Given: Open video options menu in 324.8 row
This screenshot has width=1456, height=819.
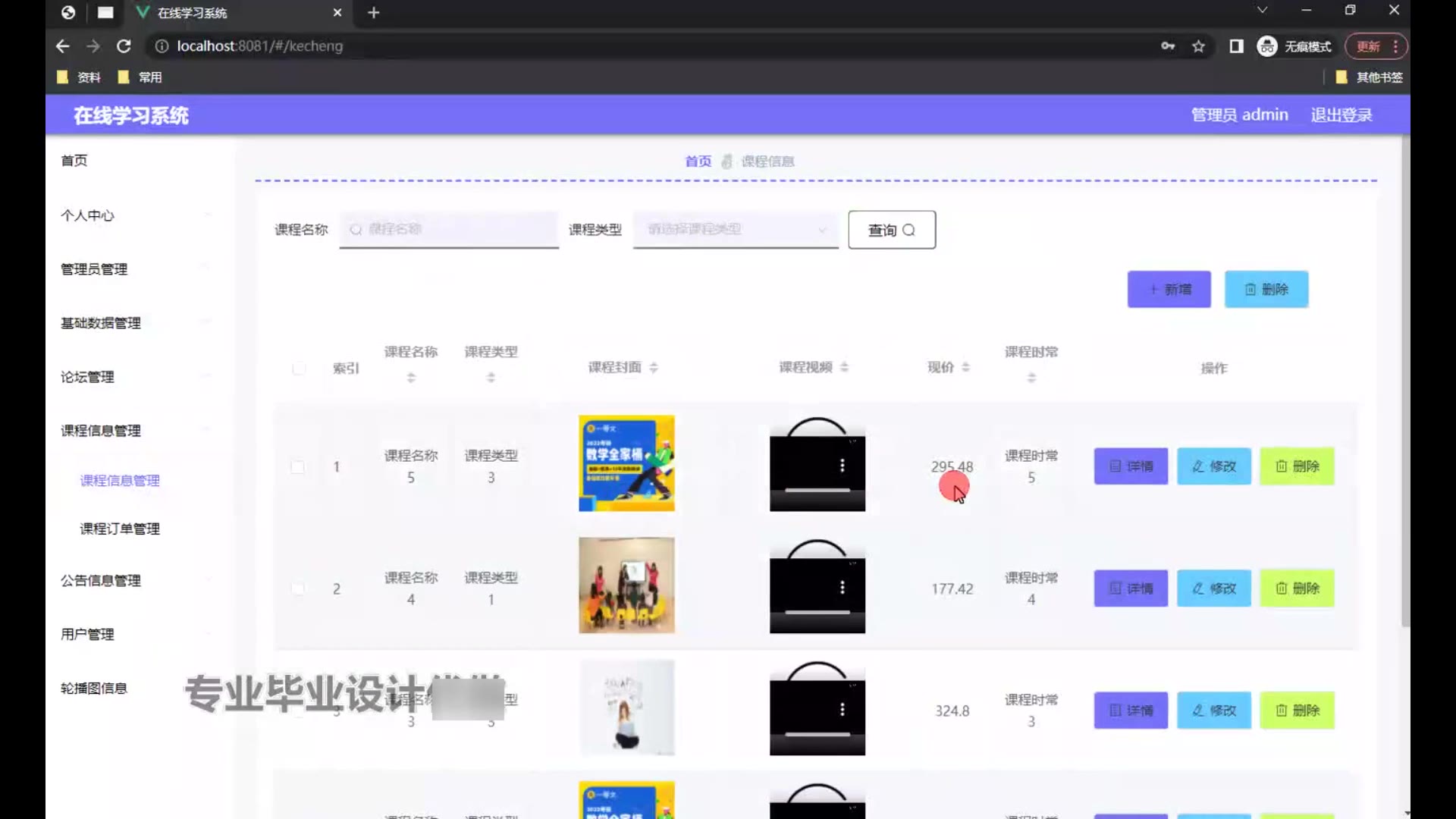Looking at the screenshot, I should (842, 710).
